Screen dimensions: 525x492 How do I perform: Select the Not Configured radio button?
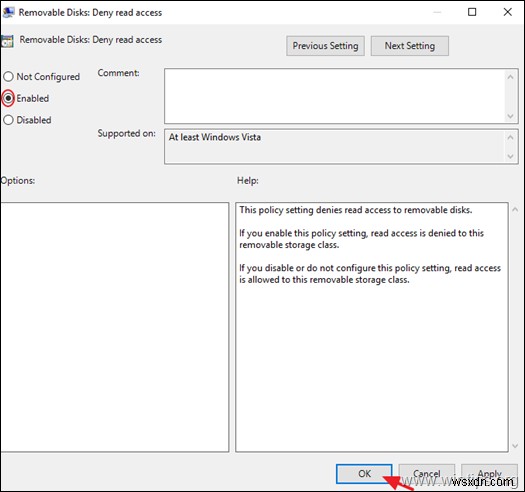[x=8, y=77]
